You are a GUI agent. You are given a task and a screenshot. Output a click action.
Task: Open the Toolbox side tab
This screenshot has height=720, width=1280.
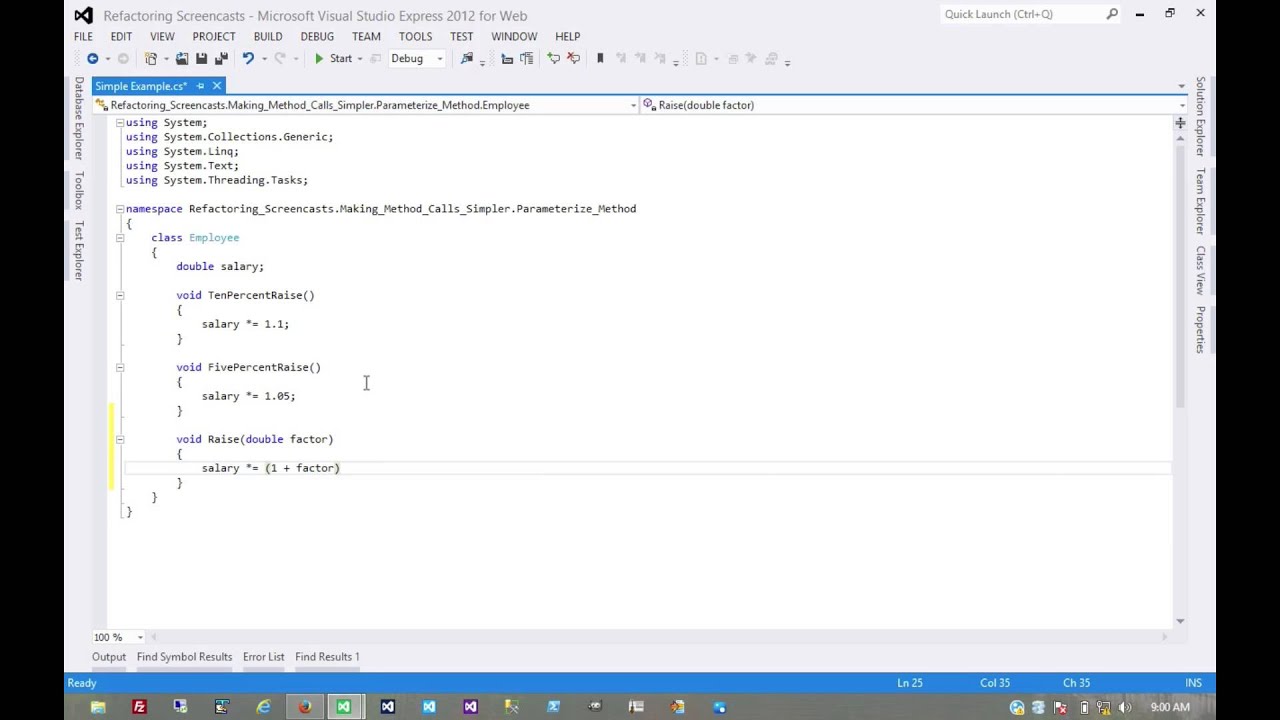point(79,190)
